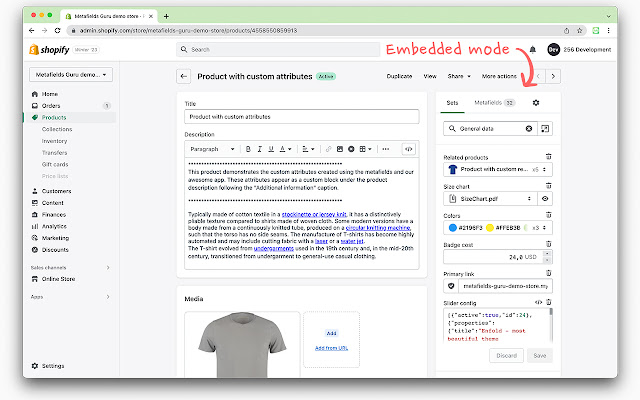Open insert table dropdown
Viewport: 640px width, 400px height.
pos(365,149)
